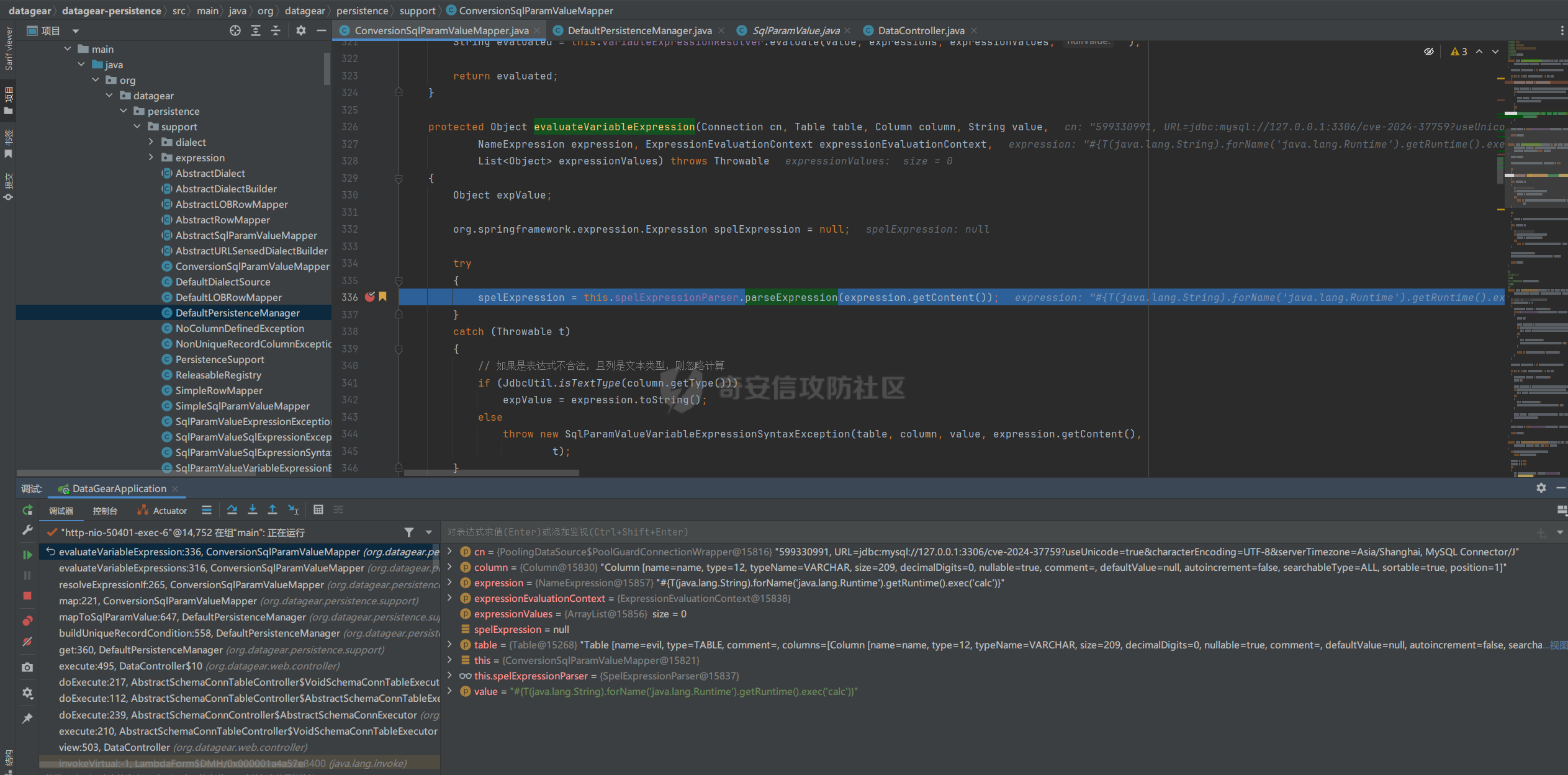Click project tree vertical scrollbar
1568x775 pixels.
point(327,68)
